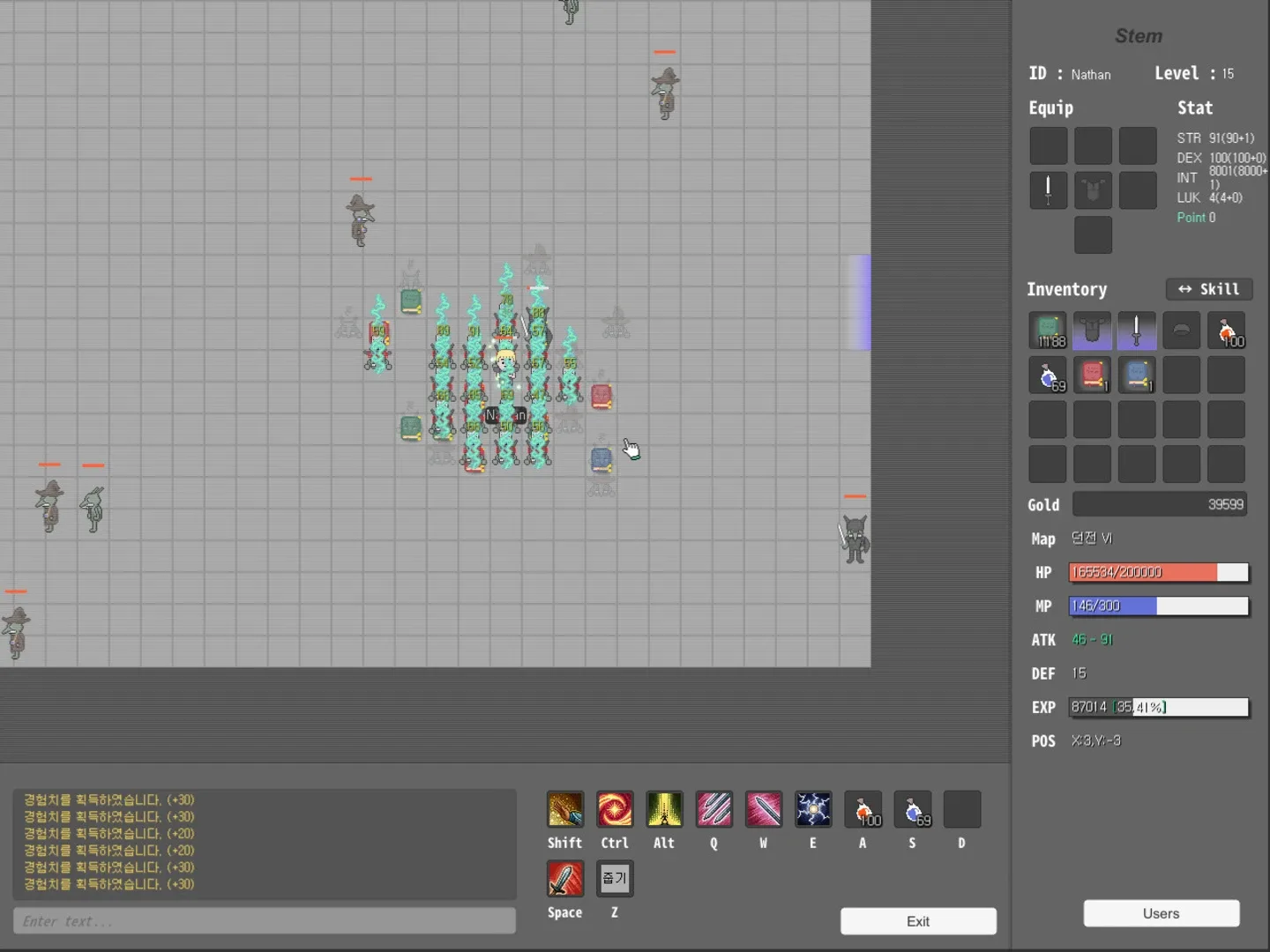Switch to the Skill panel
The image size is (1270, 952).
pos(1209,289)
